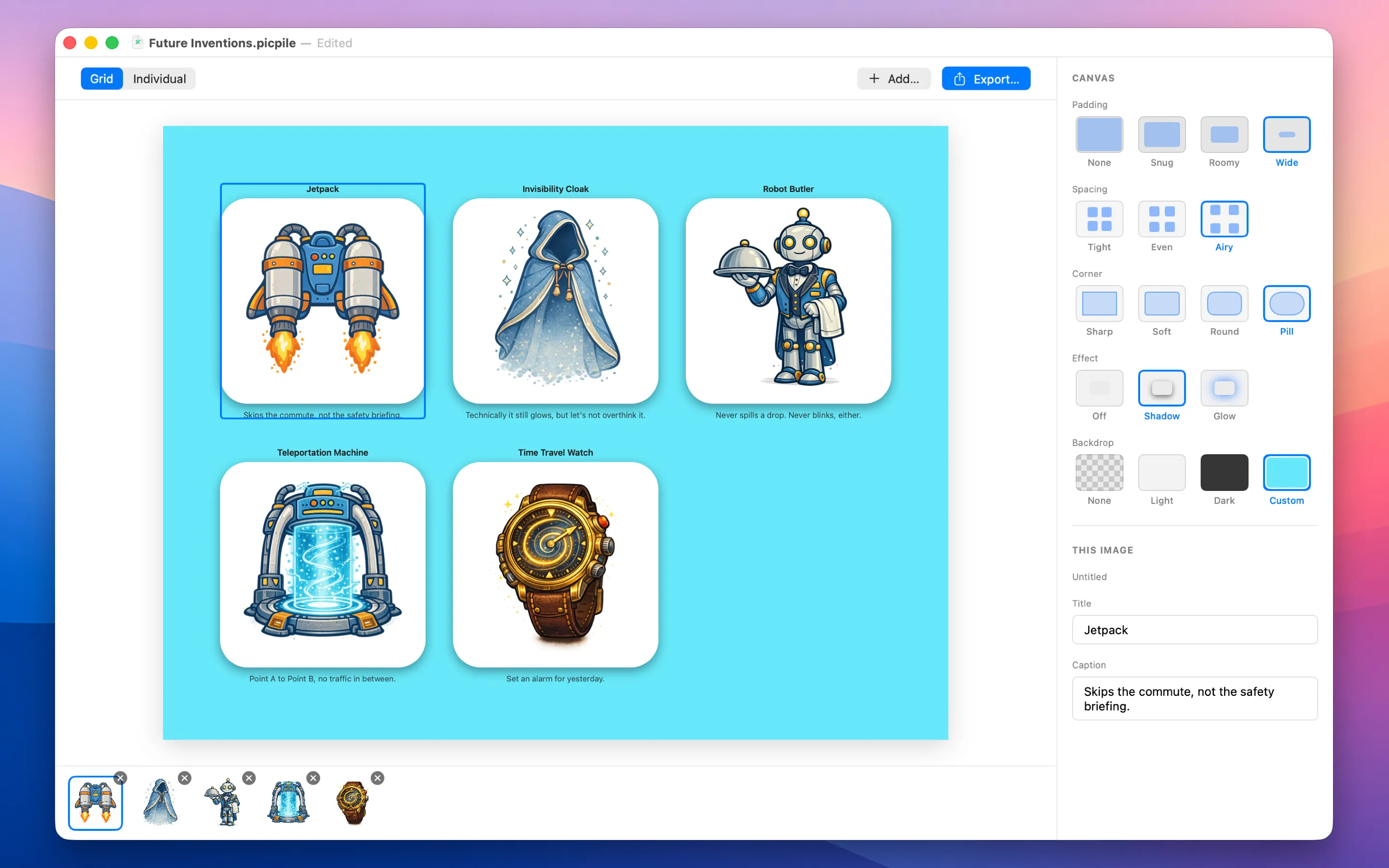Remove the Robot Butler thumbnail
The height and width of the screenshot is (868, 1389).
pyautogui.click(x=248, y=778)
